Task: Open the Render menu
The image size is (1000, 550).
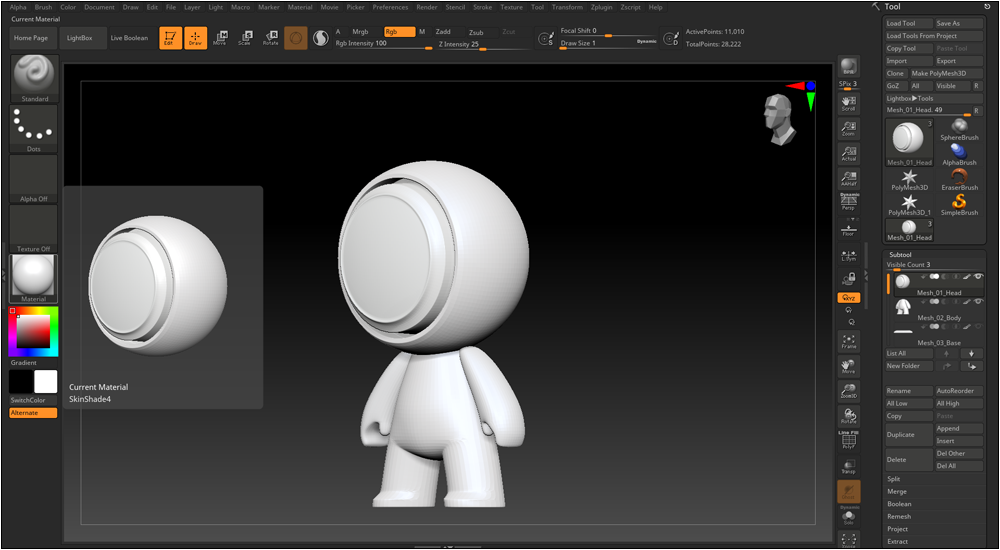Action: [427, 7]
